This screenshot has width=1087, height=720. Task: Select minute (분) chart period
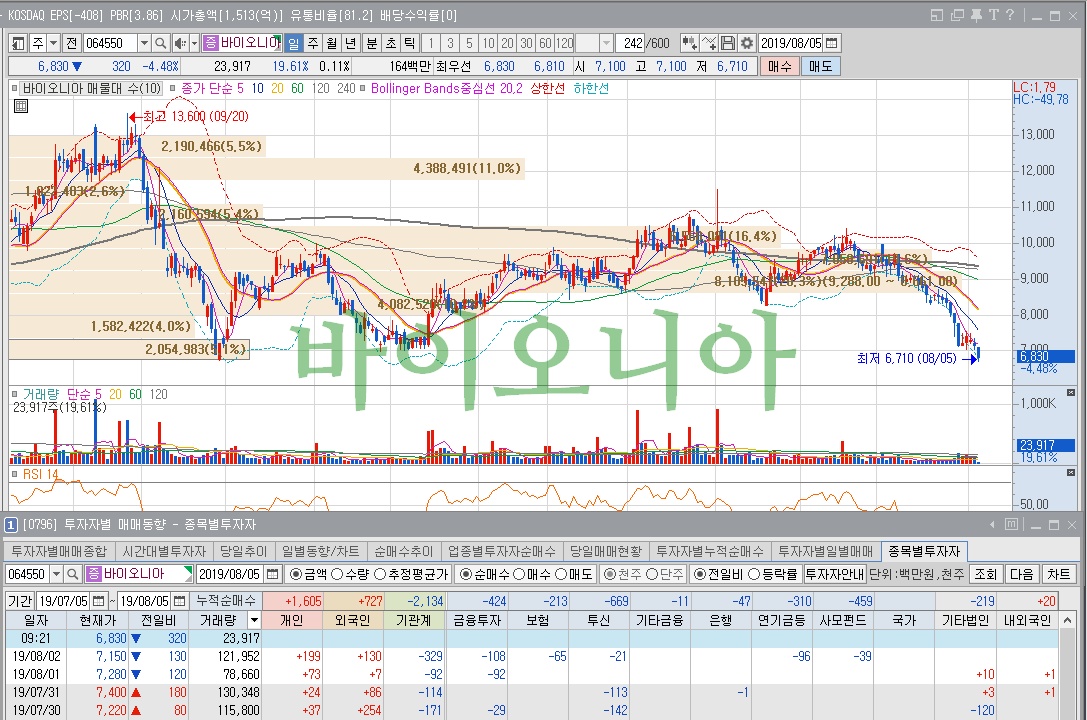(x=372, y=43)
